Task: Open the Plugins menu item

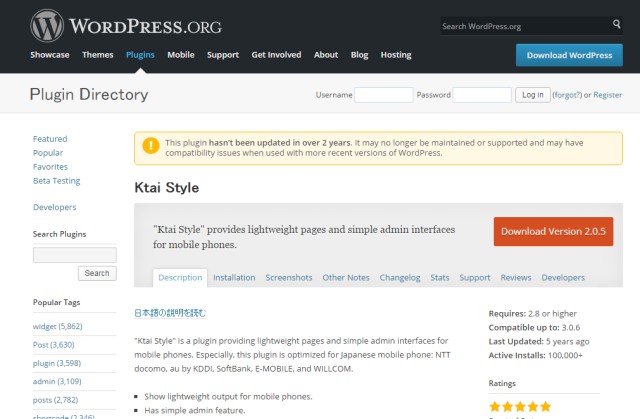Action: pyautogui.click(x=140, y=55)
